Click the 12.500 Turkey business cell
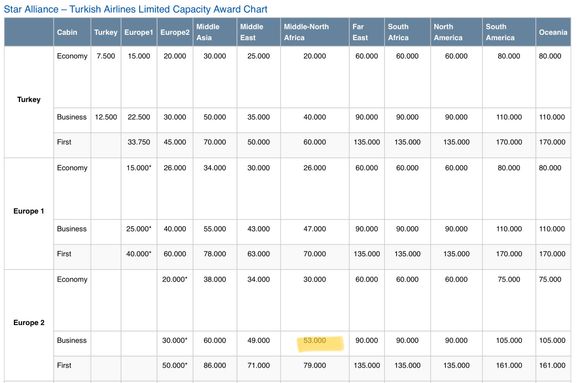The image size is (580, 383). pos(106,117)
